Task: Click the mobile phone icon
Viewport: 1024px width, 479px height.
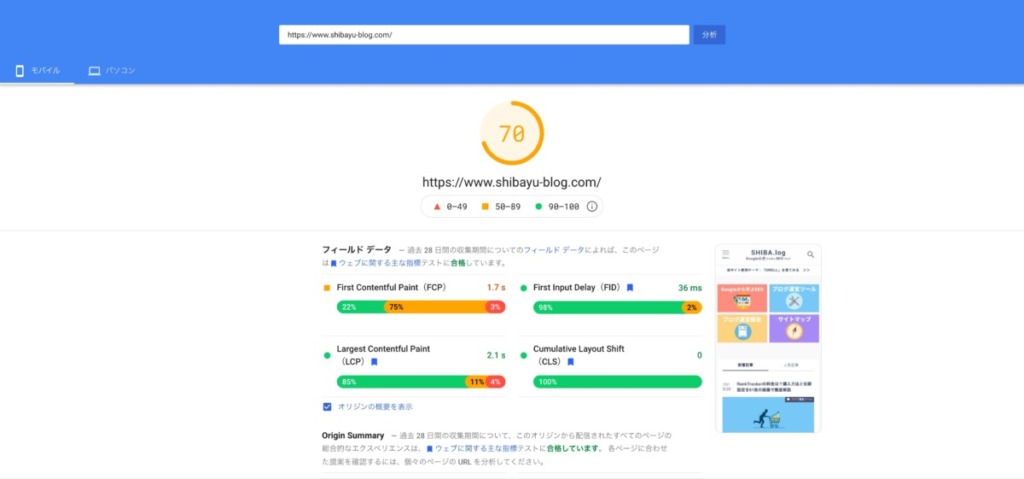Action: coord(19,71)
